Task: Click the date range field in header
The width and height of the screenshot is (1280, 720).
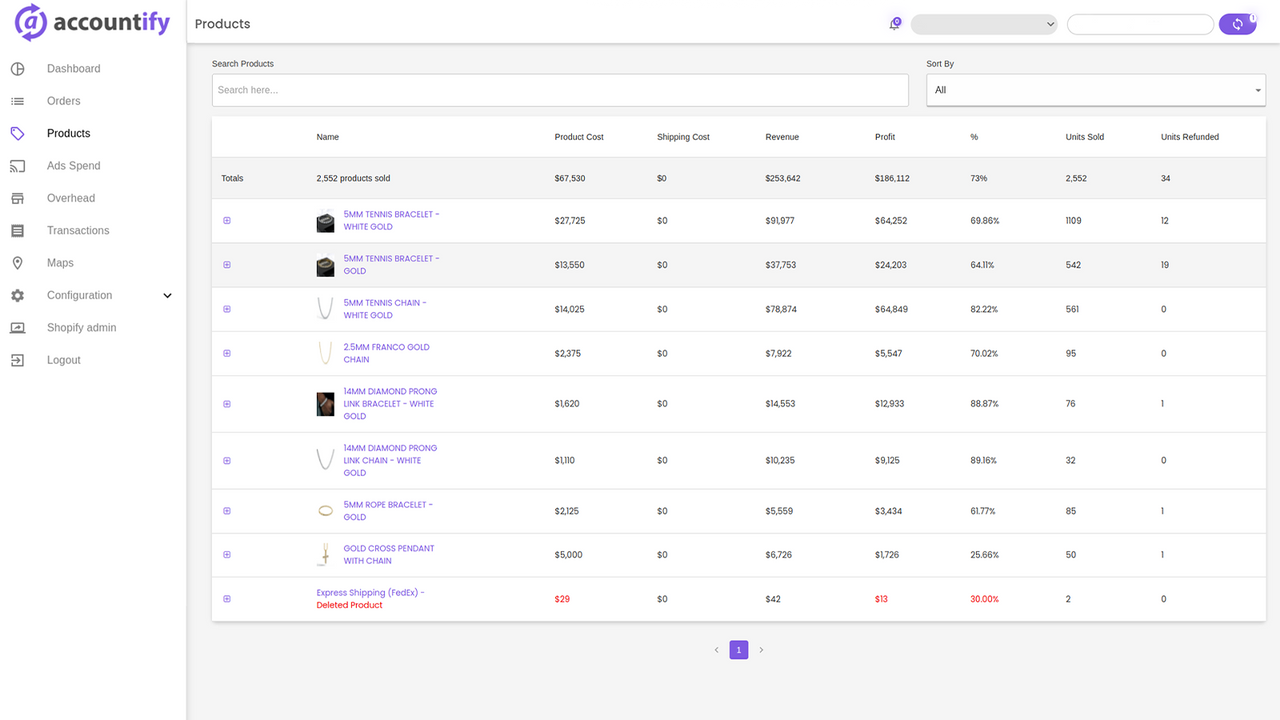Action: [1140, 24]
